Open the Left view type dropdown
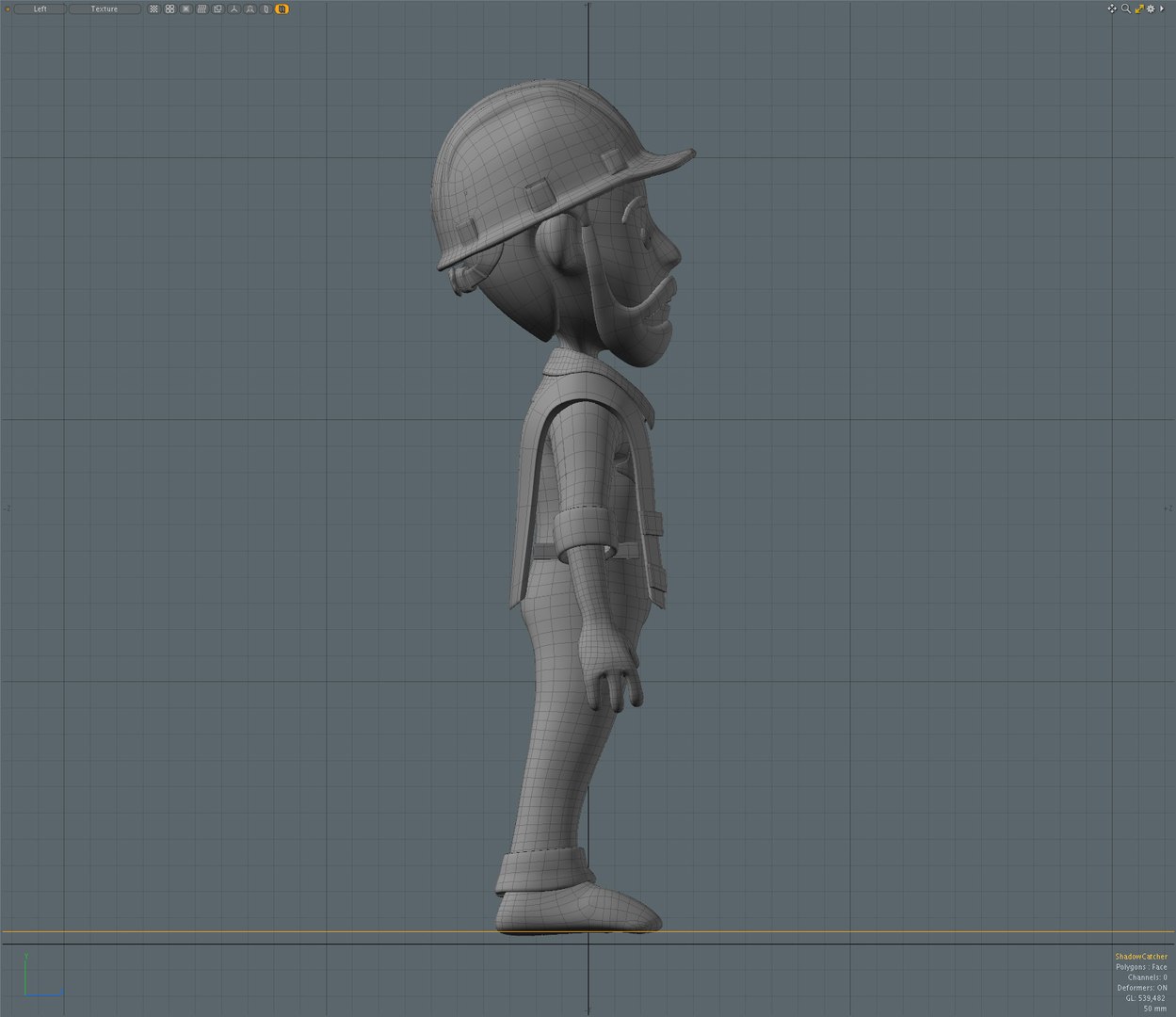Image resolution: width=1176 pixels, height=1017 pixels. click(x=40, y=8)
